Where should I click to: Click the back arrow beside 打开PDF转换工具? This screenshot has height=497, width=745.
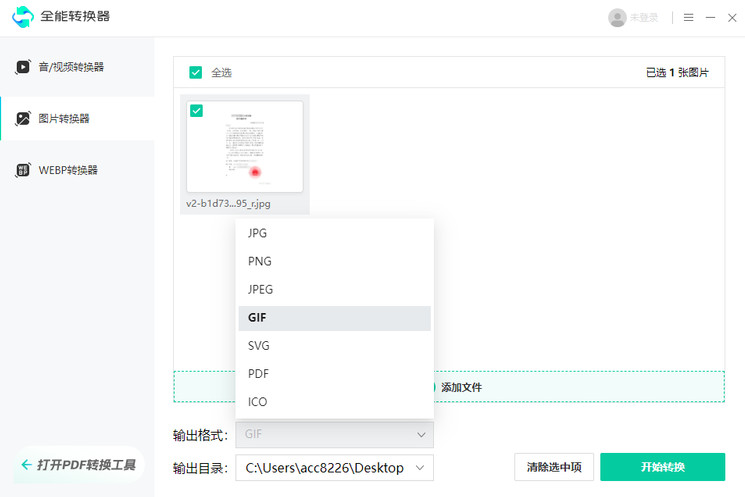(x=26, y=465)
